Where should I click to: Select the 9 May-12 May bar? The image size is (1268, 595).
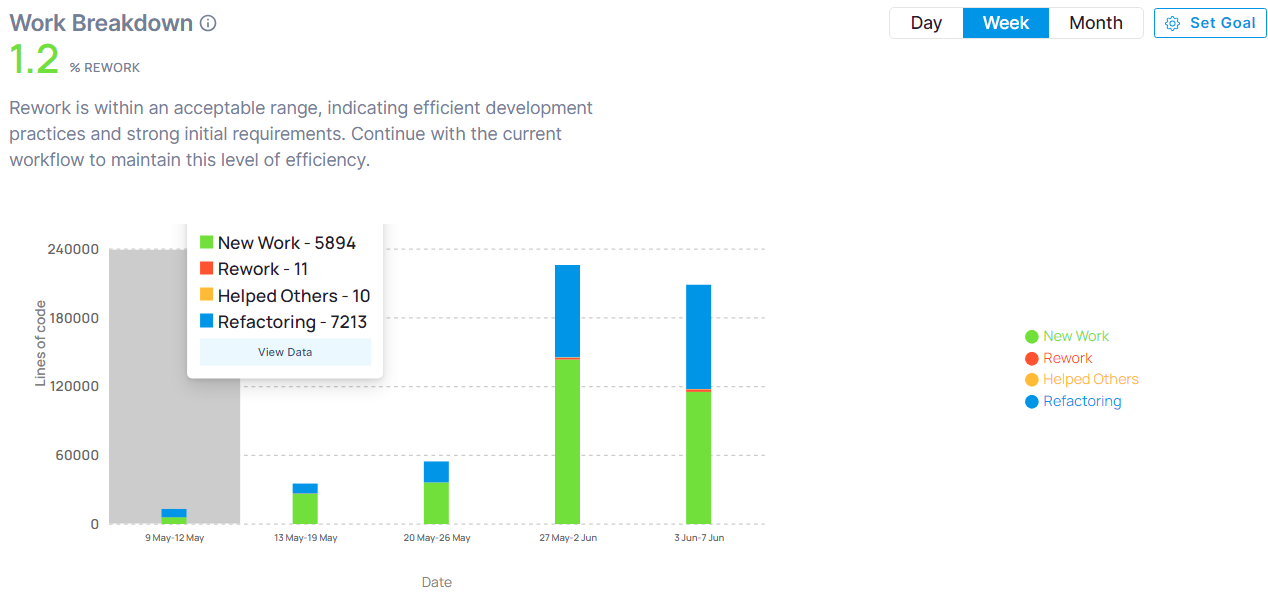[174, 517]
